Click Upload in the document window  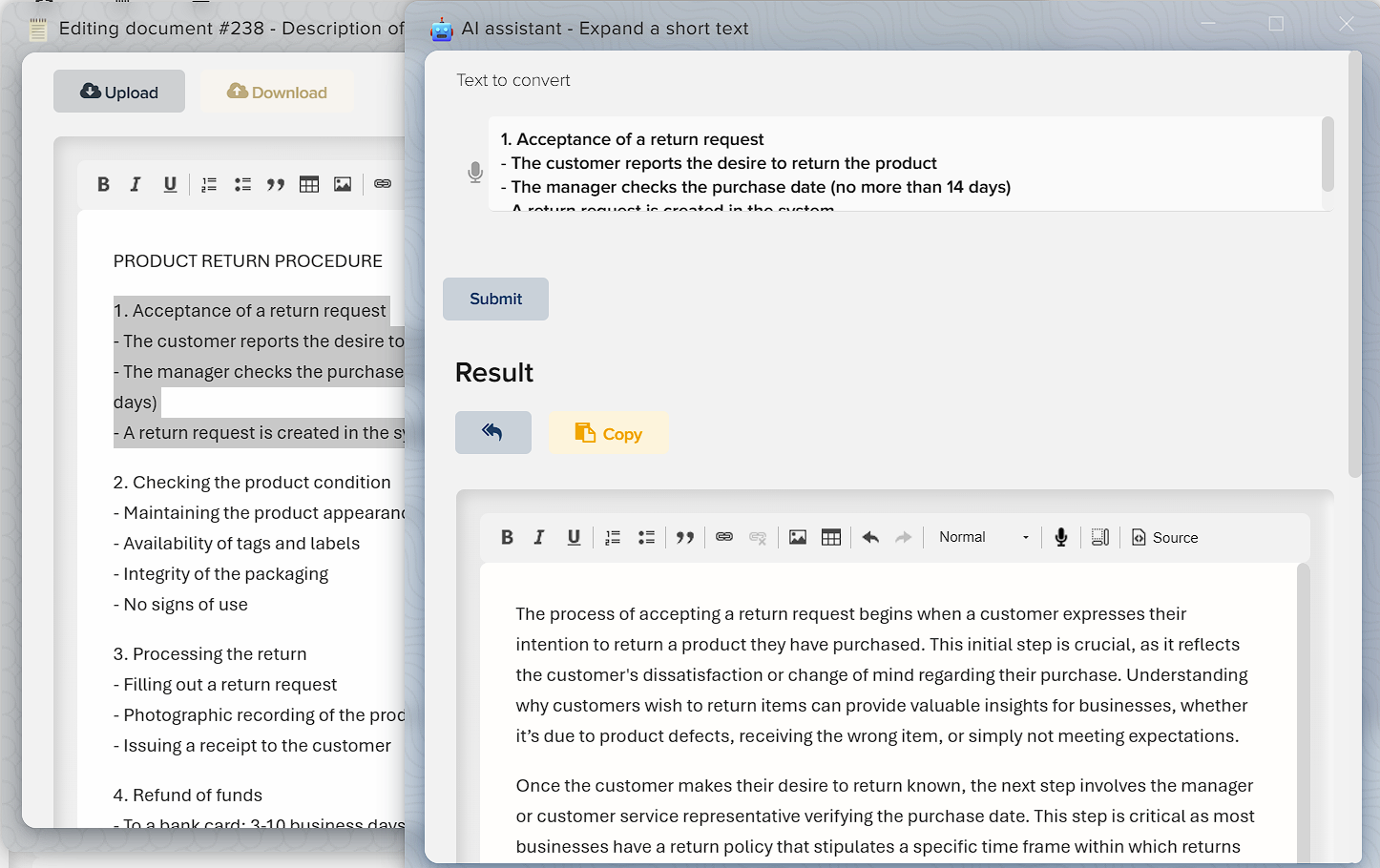[119, 92]
